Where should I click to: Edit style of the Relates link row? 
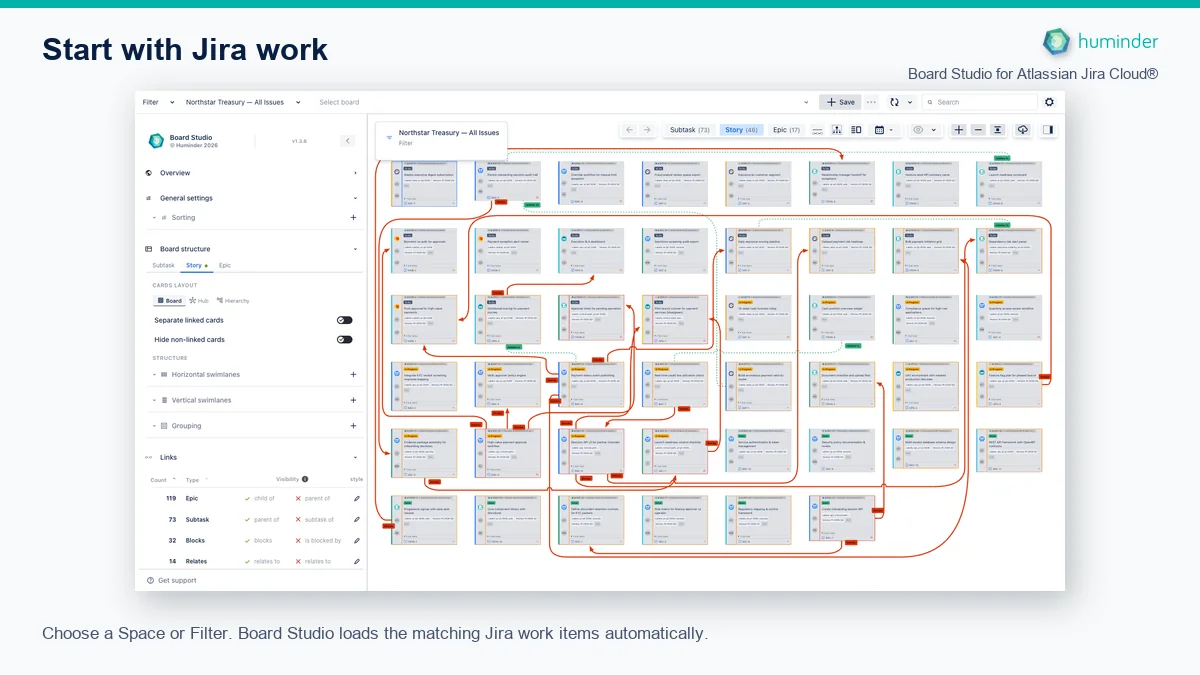pyautogui.click(x=357, y=561)
